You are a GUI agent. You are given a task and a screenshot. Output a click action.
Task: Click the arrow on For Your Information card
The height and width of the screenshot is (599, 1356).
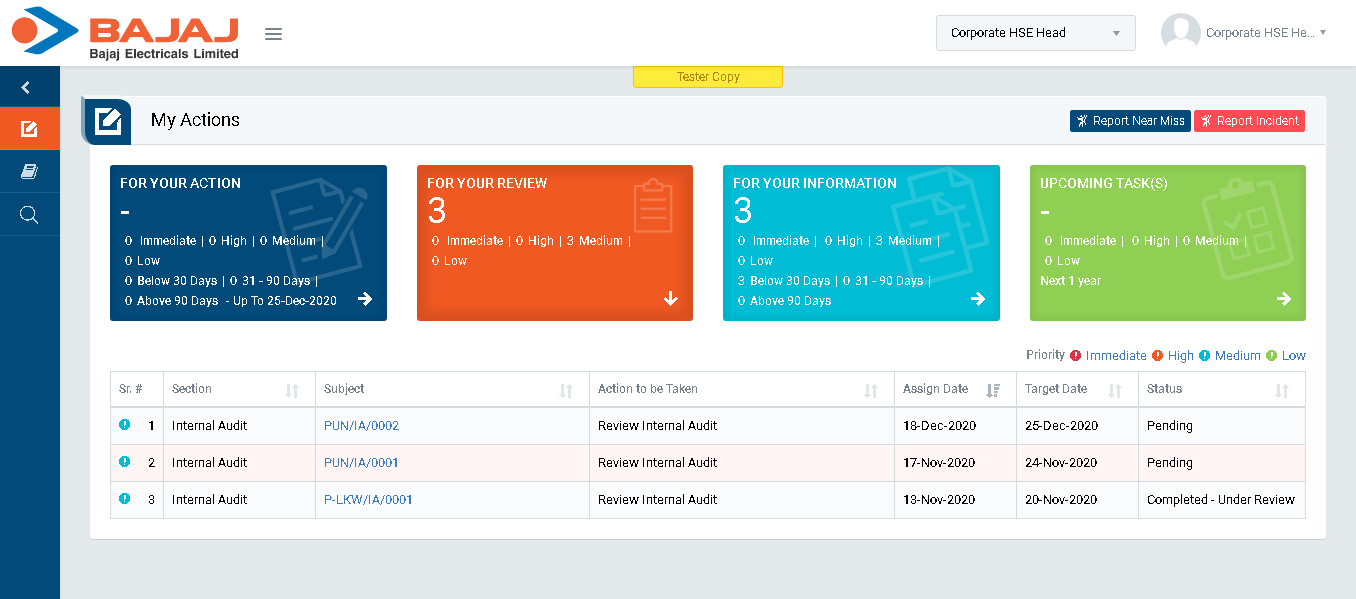[x=978, y=299]
